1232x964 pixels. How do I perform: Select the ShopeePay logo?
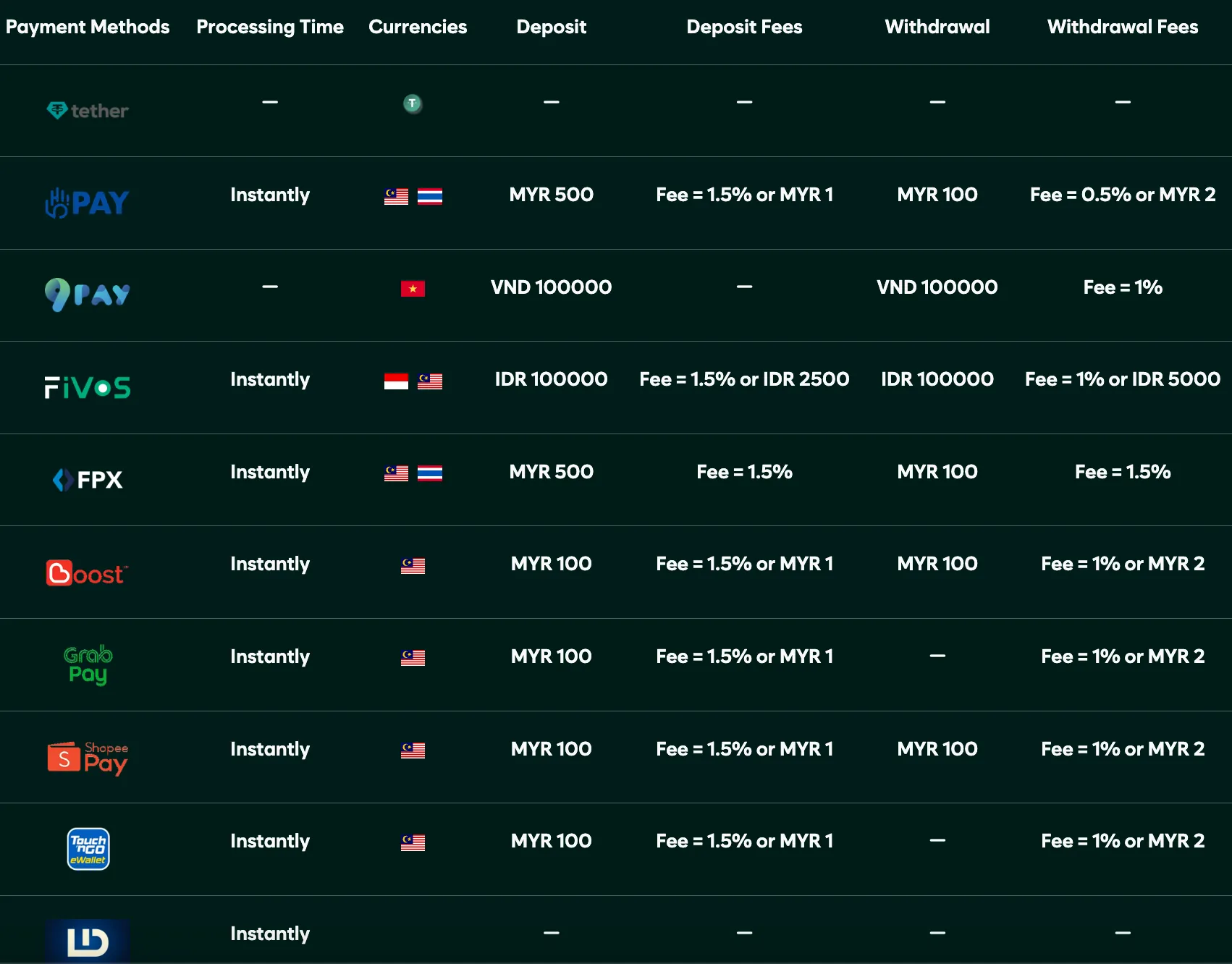[x=88, y=758]
